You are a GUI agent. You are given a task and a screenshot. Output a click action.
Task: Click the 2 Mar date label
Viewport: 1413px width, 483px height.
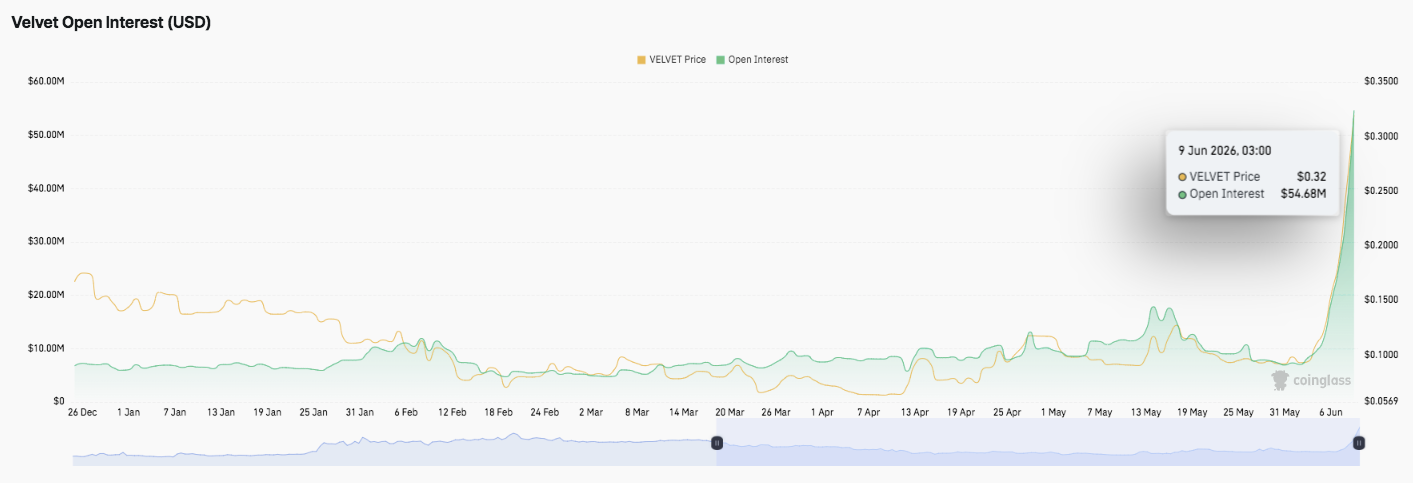tap(591, 412)
